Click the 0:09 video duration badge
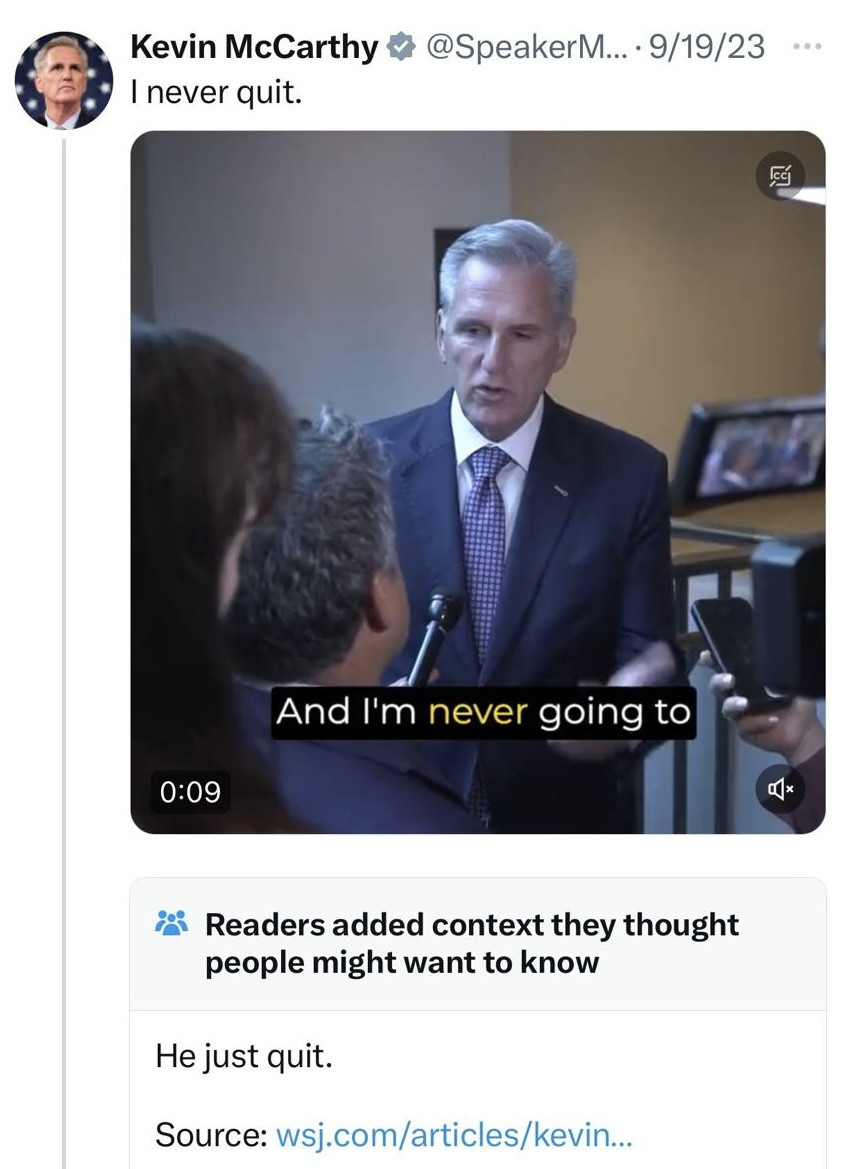850x1169 pixels. click(x=190, y=791)
